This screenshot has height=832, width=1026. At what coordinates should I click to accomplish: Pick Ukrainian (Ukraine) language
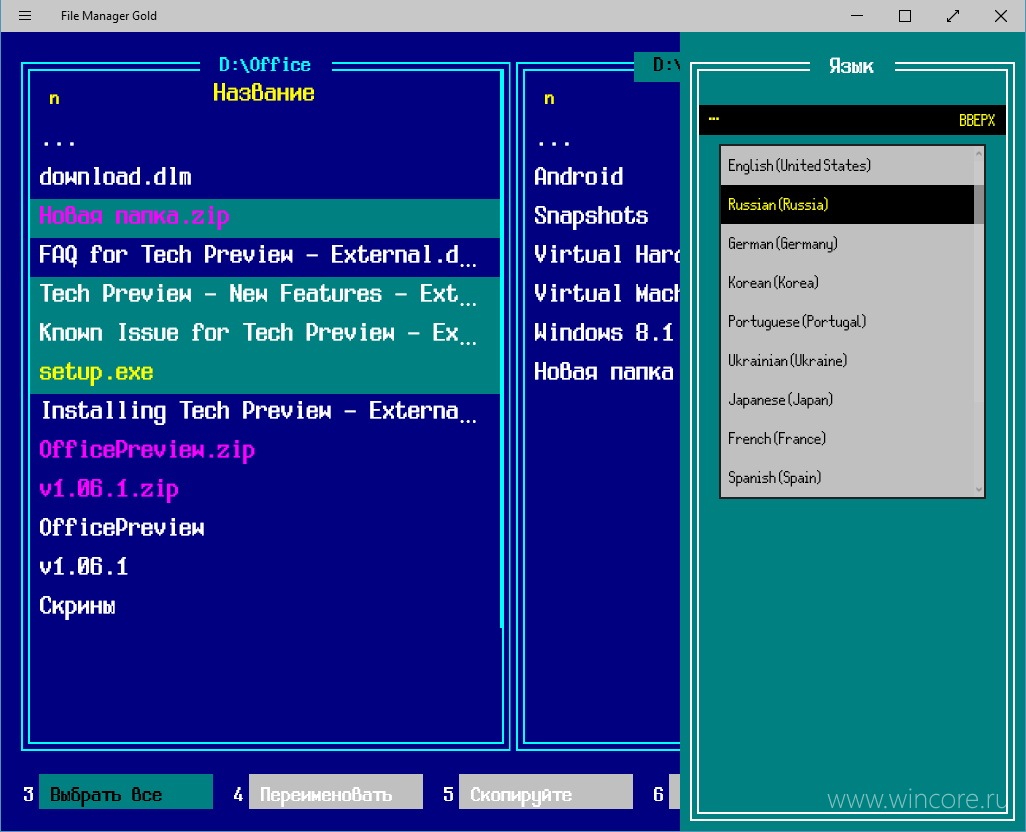(847, 360)
